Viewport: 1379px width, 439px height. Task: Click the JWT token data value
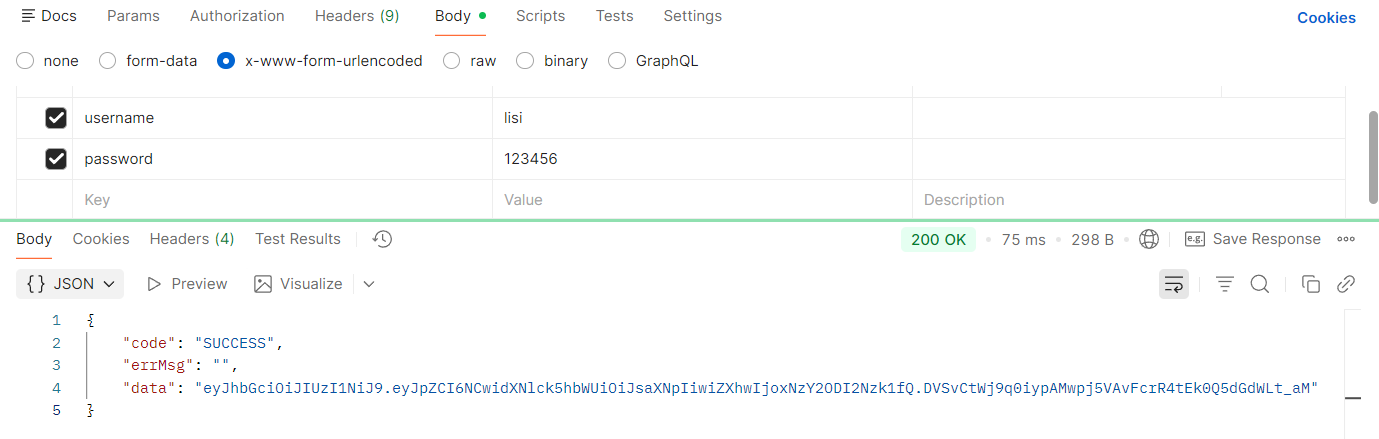pyautogui.click(x=757, y=388)
